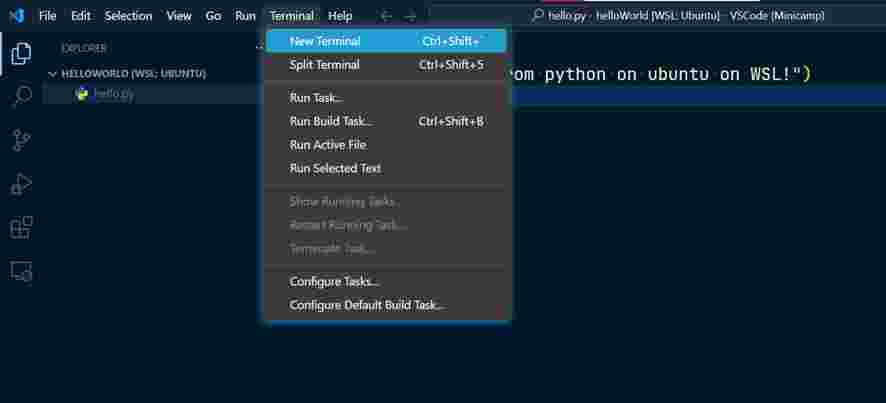Choose Run Build Task option
Viewport: 886px width, 403px height.
click(x=330, y=121)
